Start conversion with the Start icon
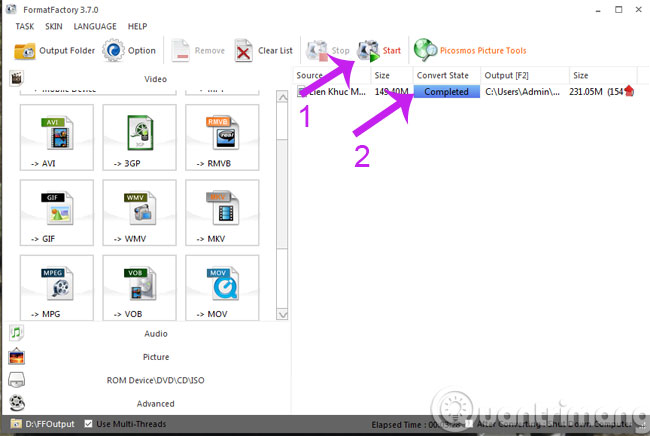650x436 pixels. [368, 51]
